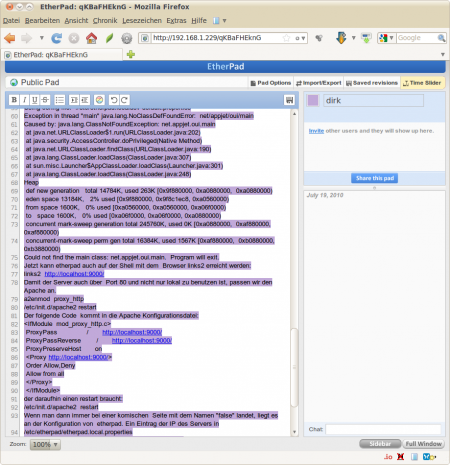
Task: Open the Hilfe menu
Action: click(199, 21)
